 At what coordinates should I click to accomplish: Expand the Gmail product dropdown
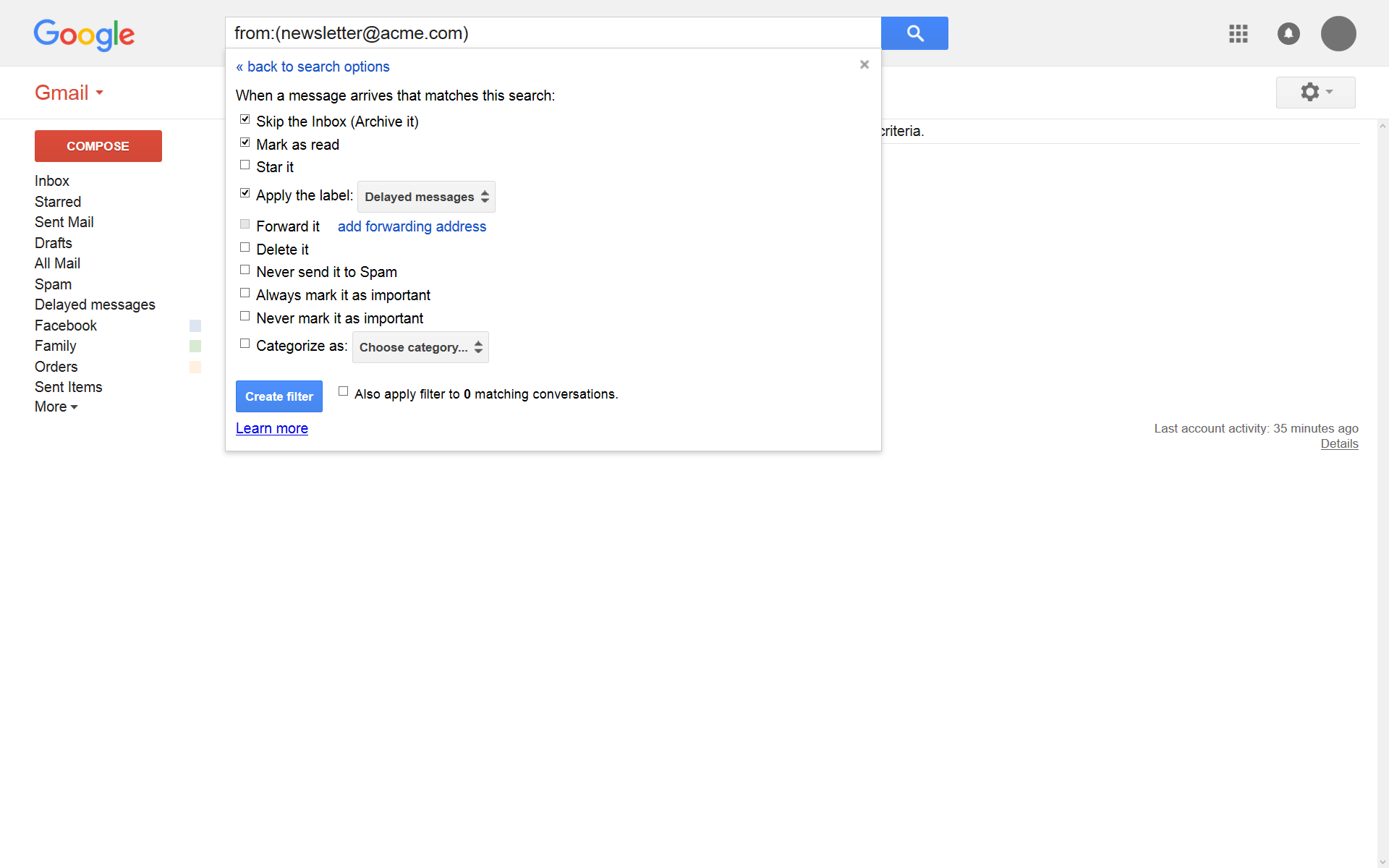69,93
